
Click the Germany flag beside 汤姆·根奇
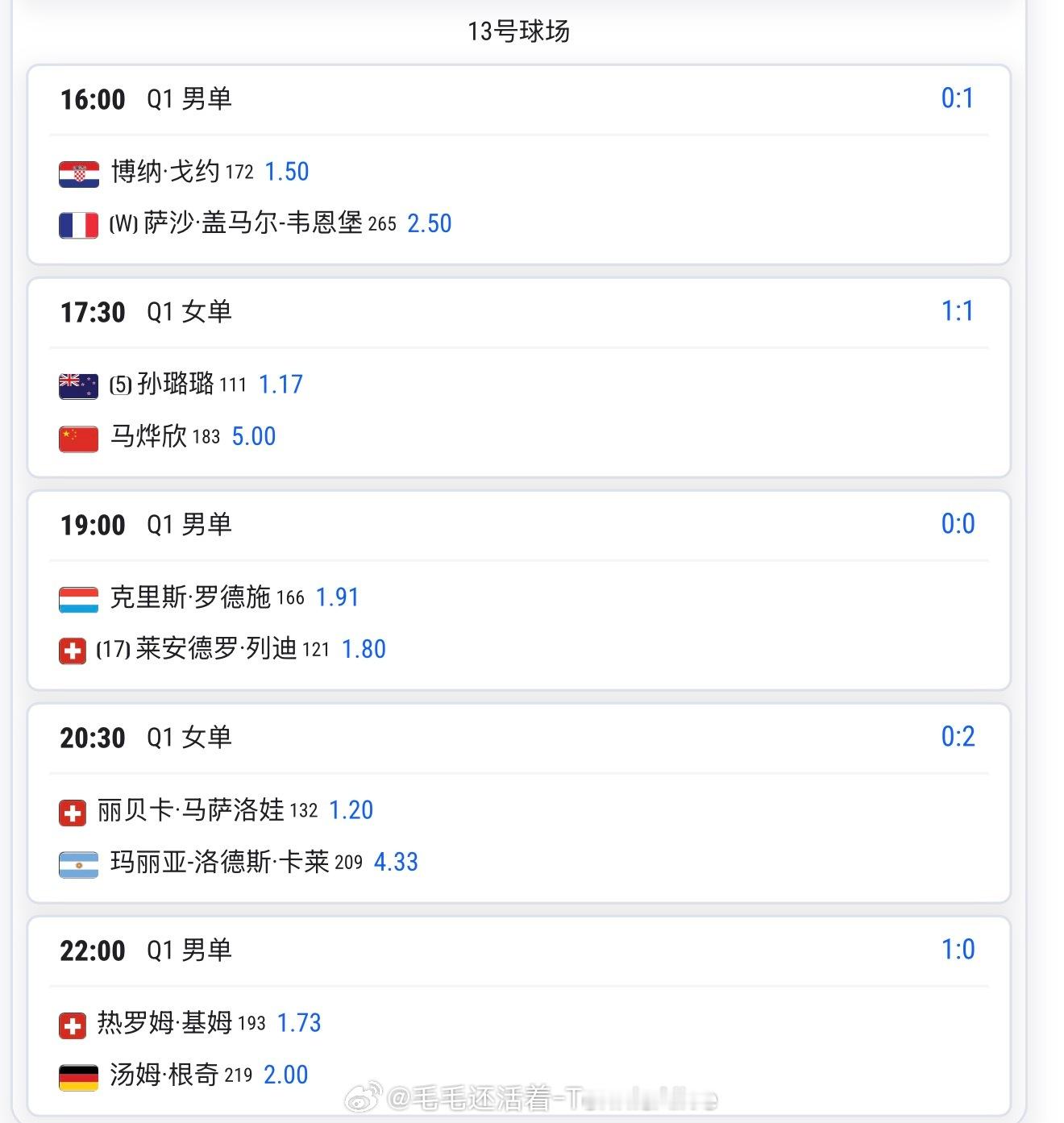(x=79, y=1077)
